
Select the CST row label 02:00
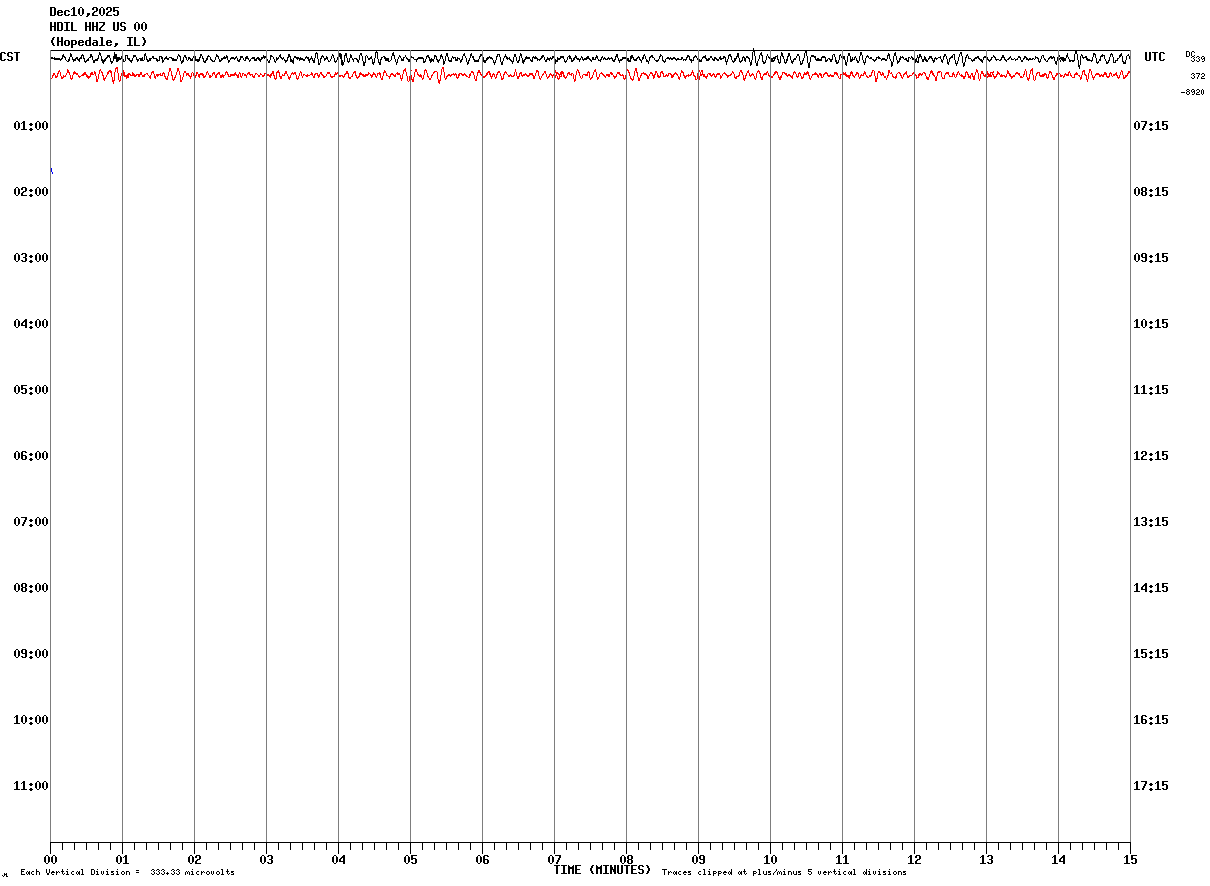pos(31,192)
